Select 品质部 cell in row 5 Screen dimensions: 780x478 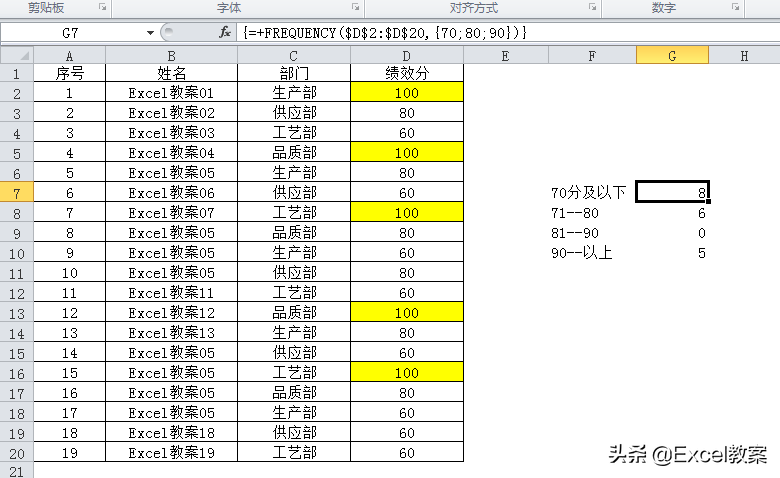click(x=294, y=152)
